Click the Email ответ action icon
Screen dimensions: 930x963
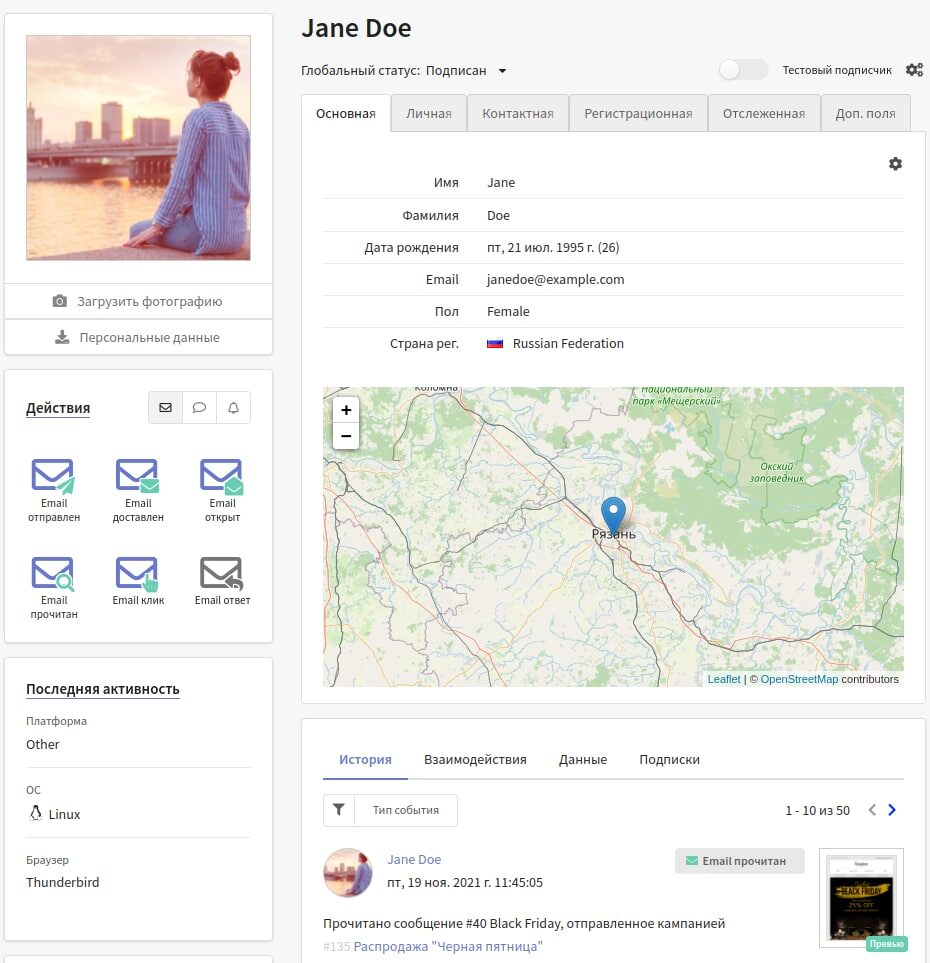(x=222, y=574)
